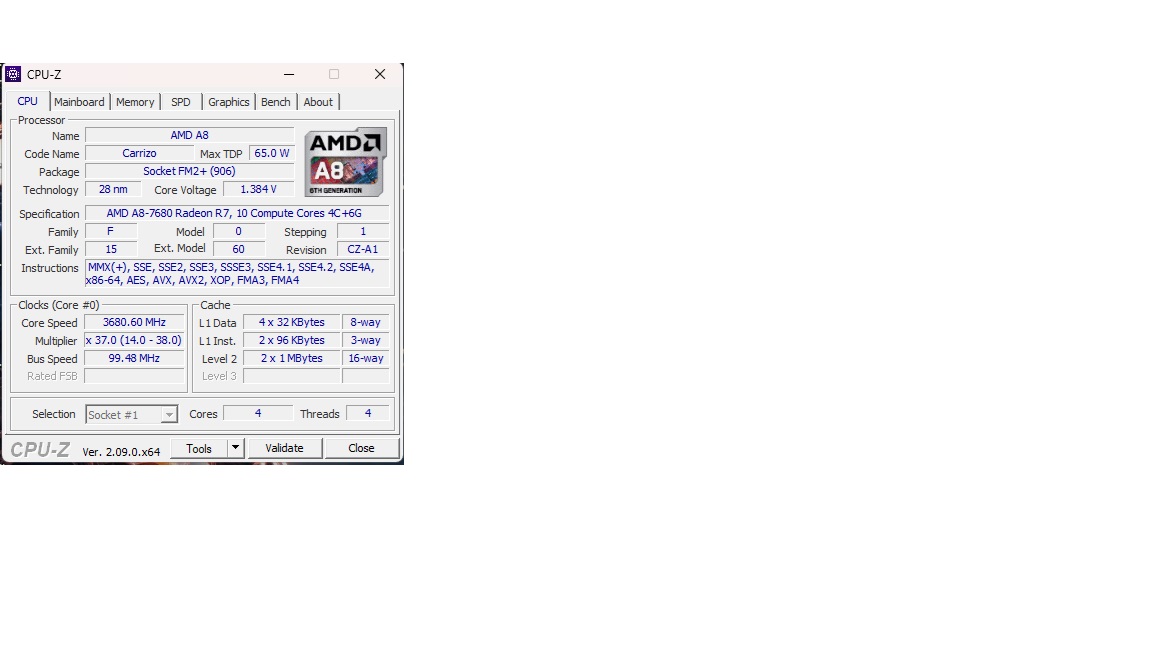This screenshot has height=648, width=1152.
Task: Click the L1 Data value 4 x 32 KBytes
Action: (292, 323)
